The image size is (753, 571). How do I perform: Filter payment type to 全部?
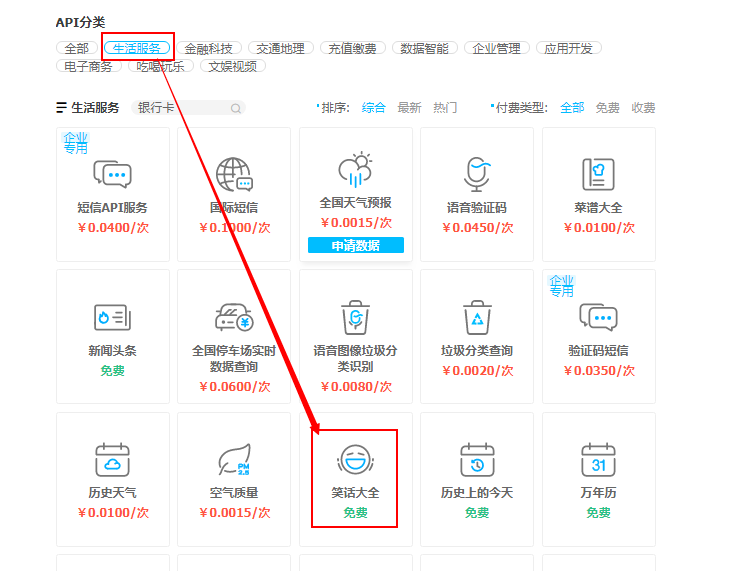572,108
